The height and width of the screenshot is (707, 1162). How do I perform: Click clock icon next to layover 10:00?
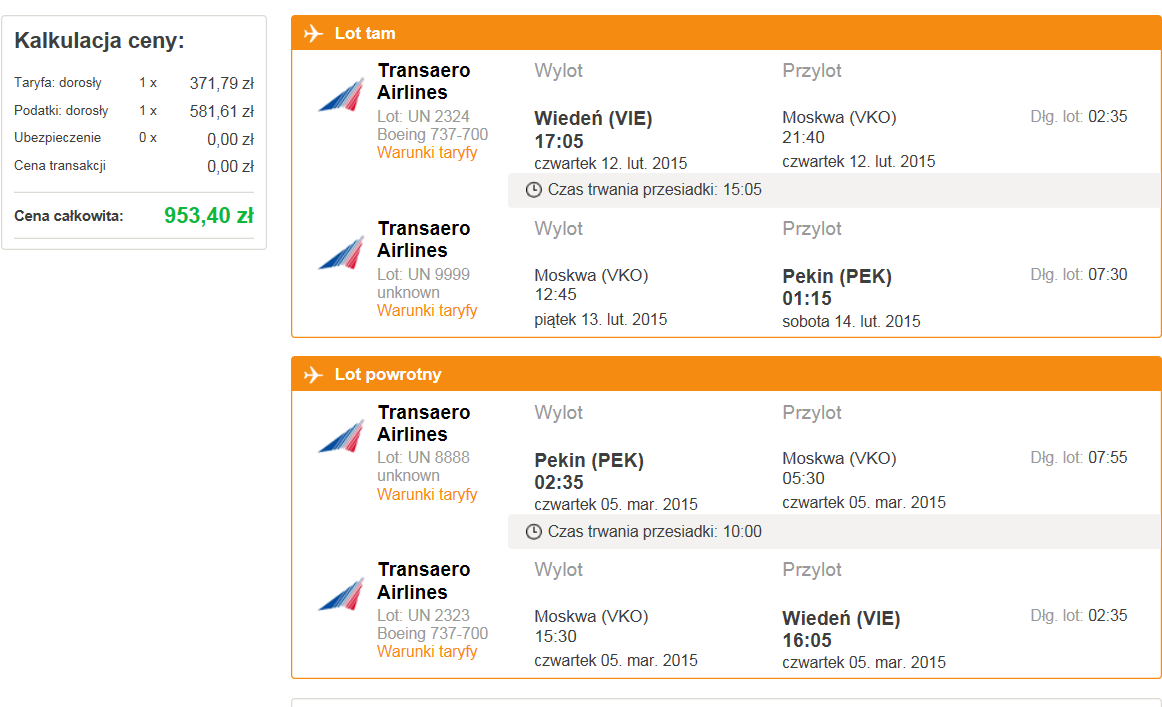[x=534, y=531]
